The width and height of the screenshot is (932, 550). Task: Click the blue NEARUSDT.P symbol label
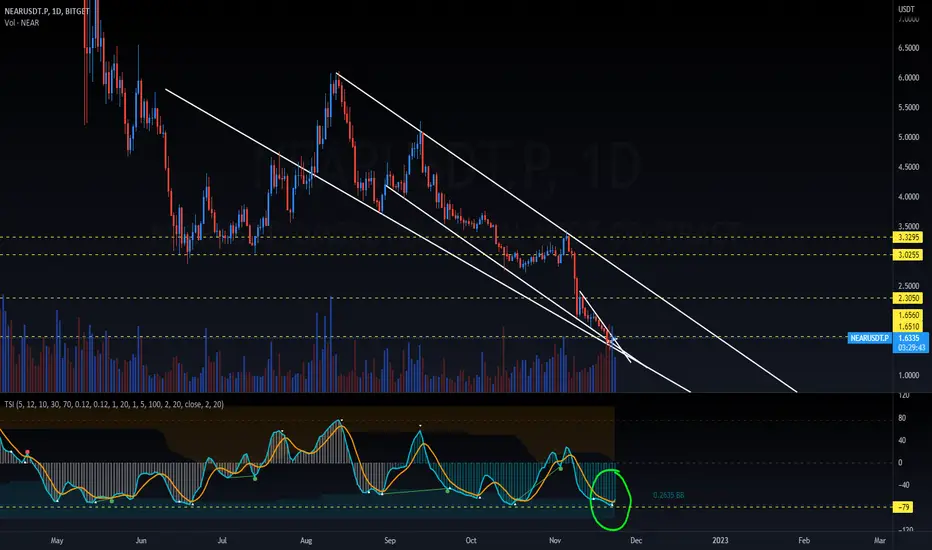coord(870,338)
